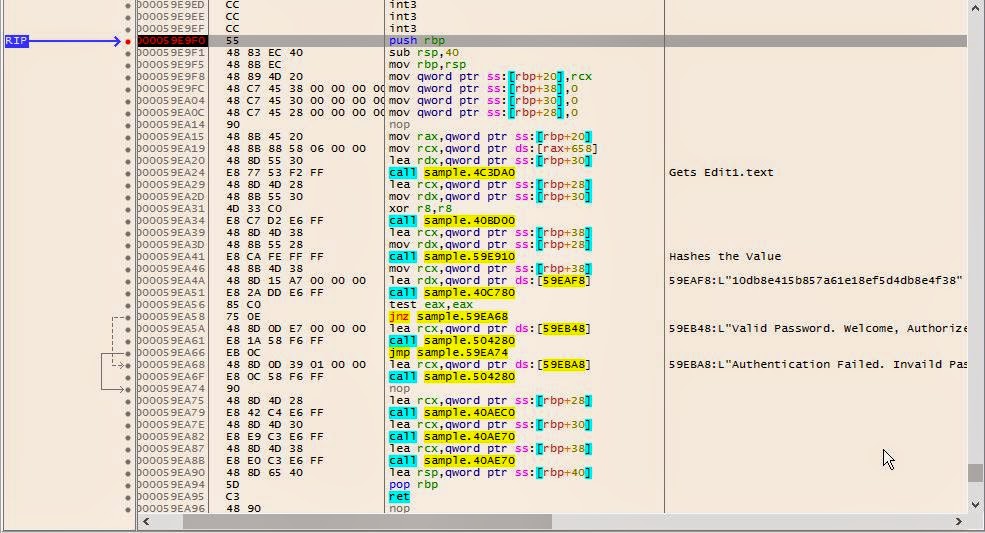Toggle breakpoint dot at address 0059EA41

coord(128,257)
